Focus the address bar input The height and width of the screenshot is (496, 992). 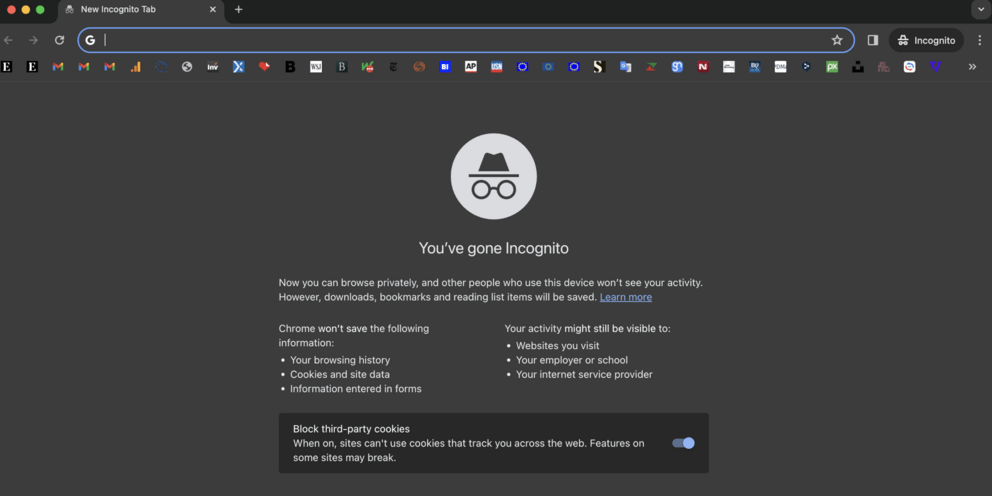(466, 40)
